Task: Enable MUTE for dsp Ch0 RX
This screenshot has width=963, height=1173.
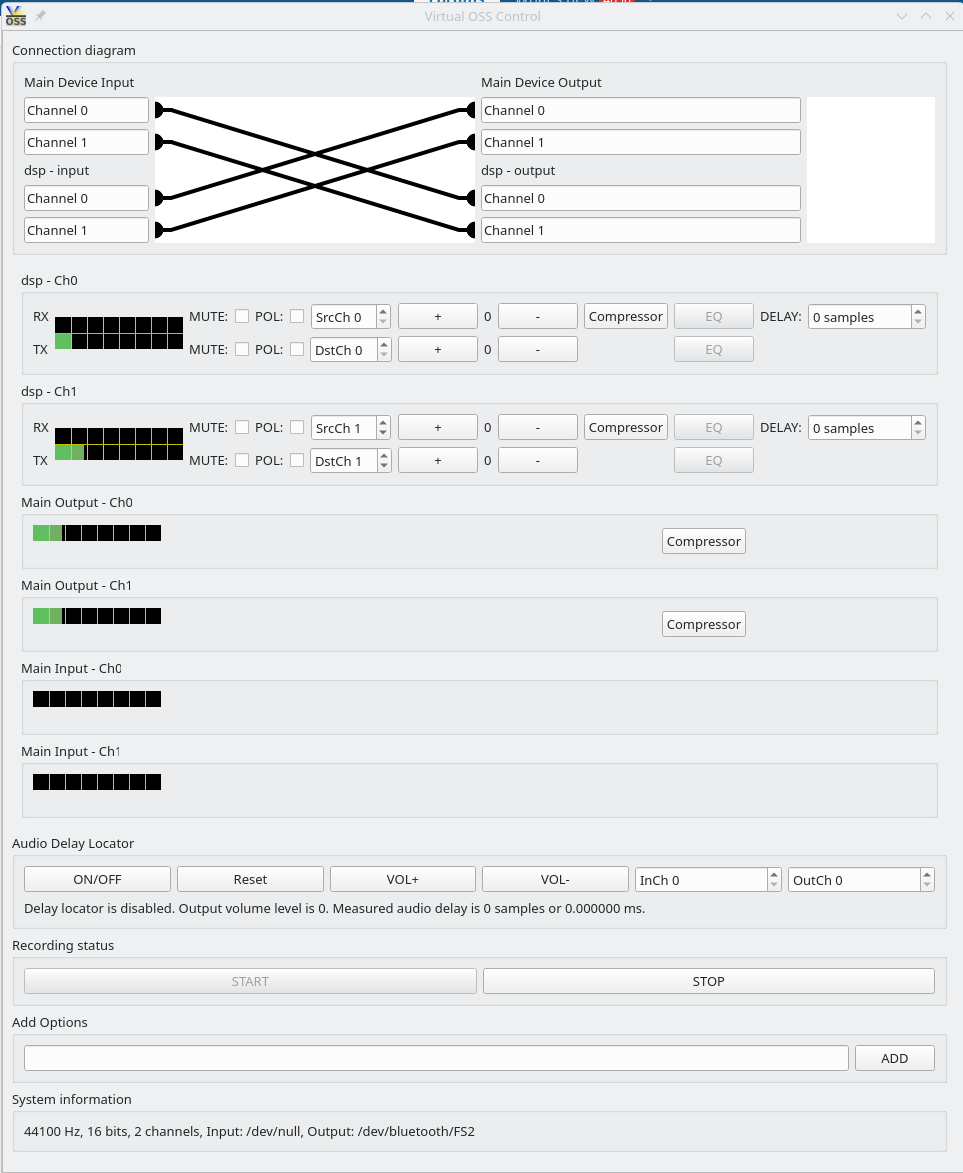Action: click(241, 316)
